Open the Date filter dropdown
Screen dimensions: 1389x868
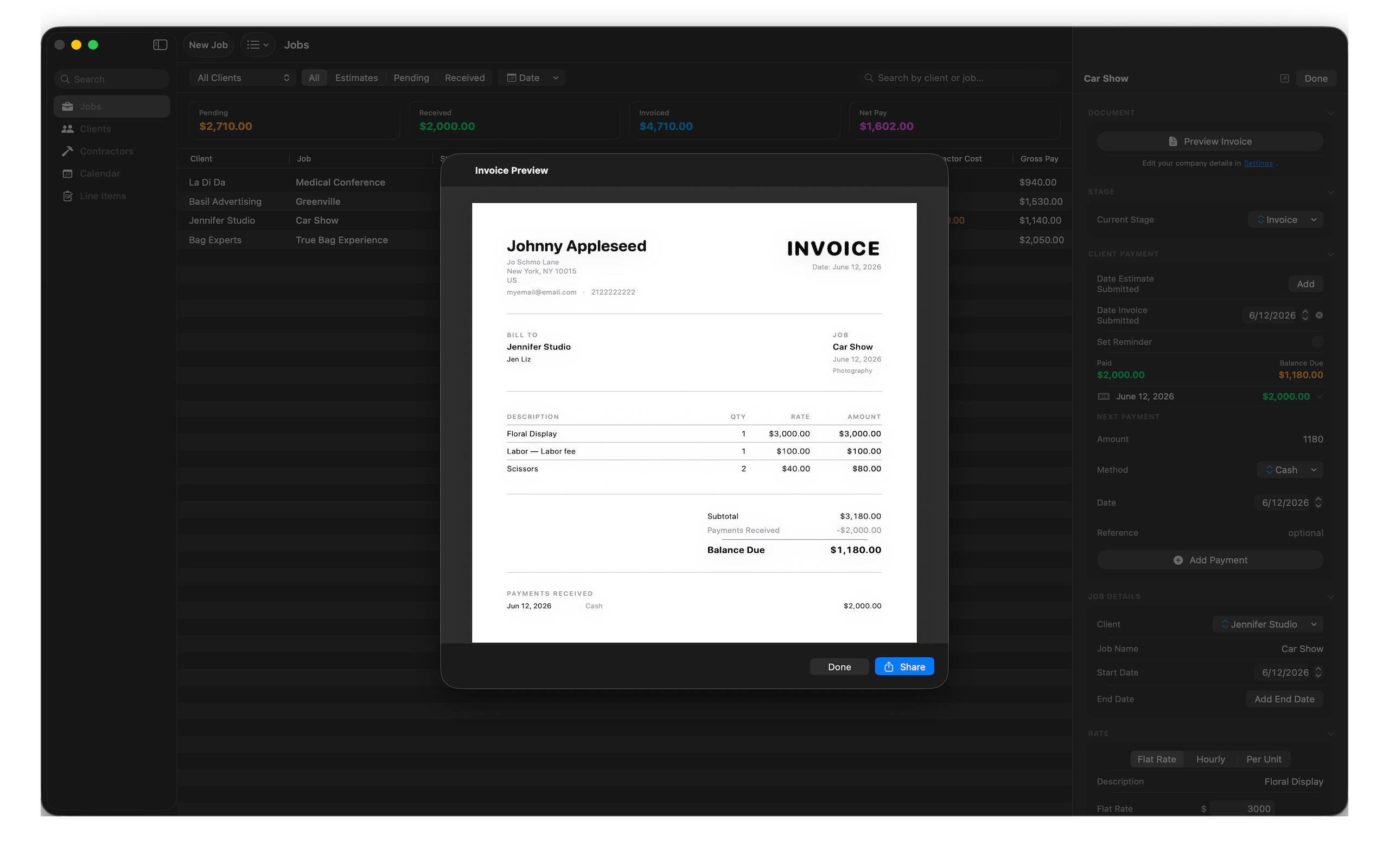[532, 78]
